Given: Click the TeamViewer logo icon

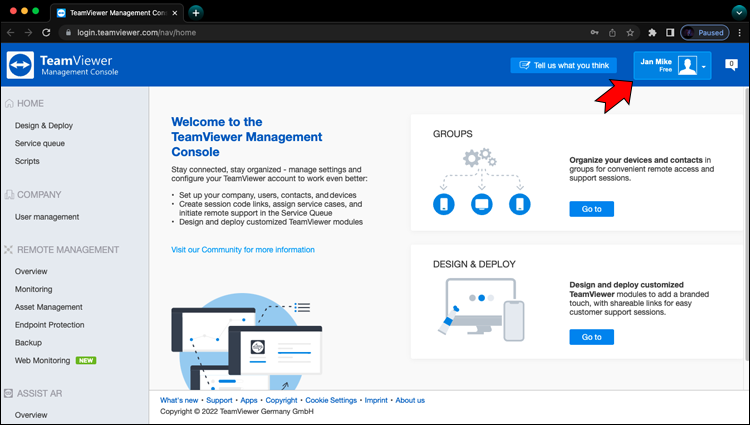Looking at the screenshot, I should coord(20,65).
